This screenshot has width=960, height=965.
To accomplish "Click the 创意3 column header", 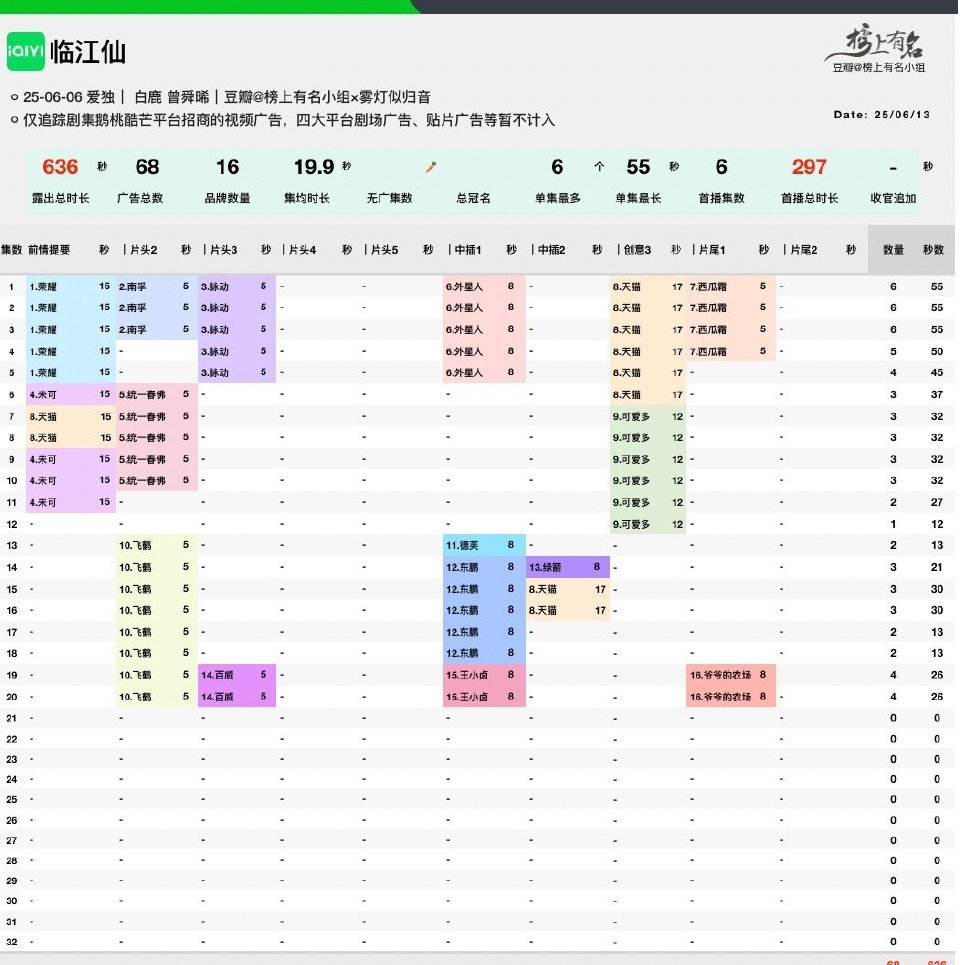I will pos(637,250).
